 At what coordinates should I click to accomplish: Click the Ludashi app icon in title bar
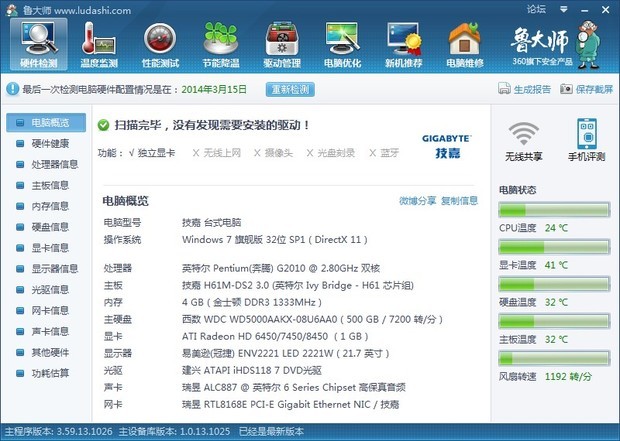coord(12,10)
